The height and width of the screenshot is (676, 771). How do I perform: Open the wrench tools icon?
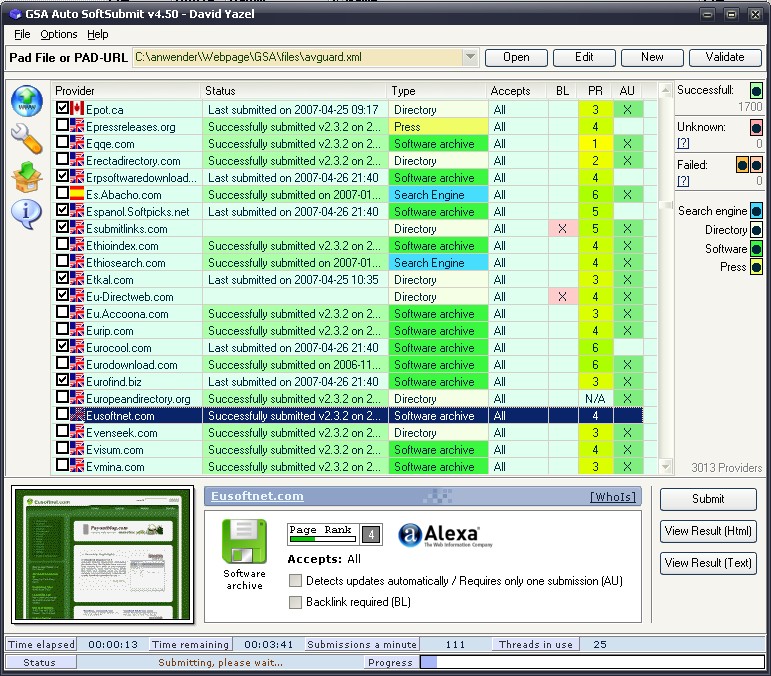[x=27, y=139]
